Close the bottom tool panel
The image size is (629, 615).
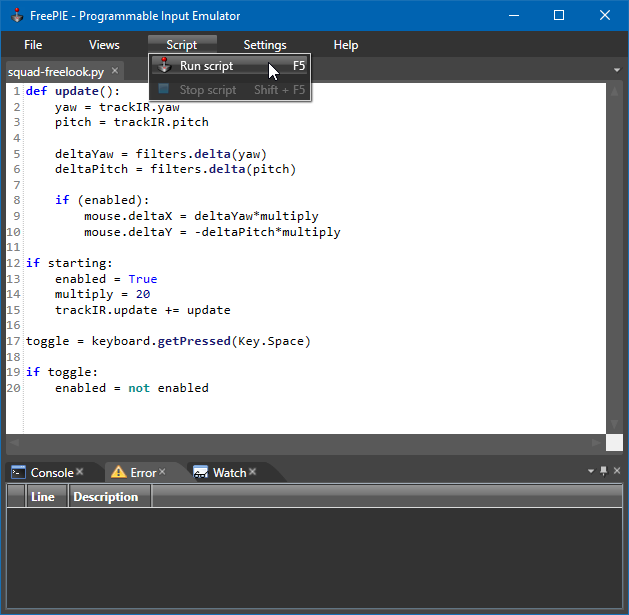(617, 471)
